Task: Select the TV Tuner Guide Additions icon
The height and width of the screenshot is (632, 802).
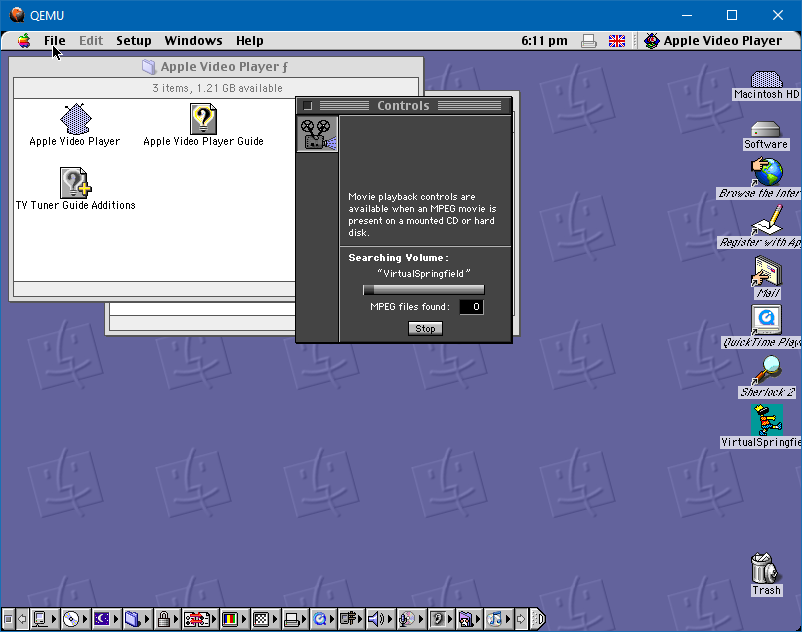Action: (x=75, y=183)
